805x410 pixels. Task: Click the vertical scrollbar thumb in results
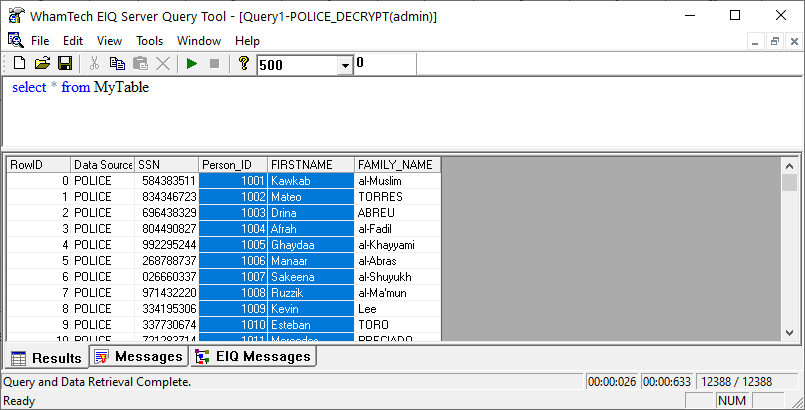click(790, 182)
